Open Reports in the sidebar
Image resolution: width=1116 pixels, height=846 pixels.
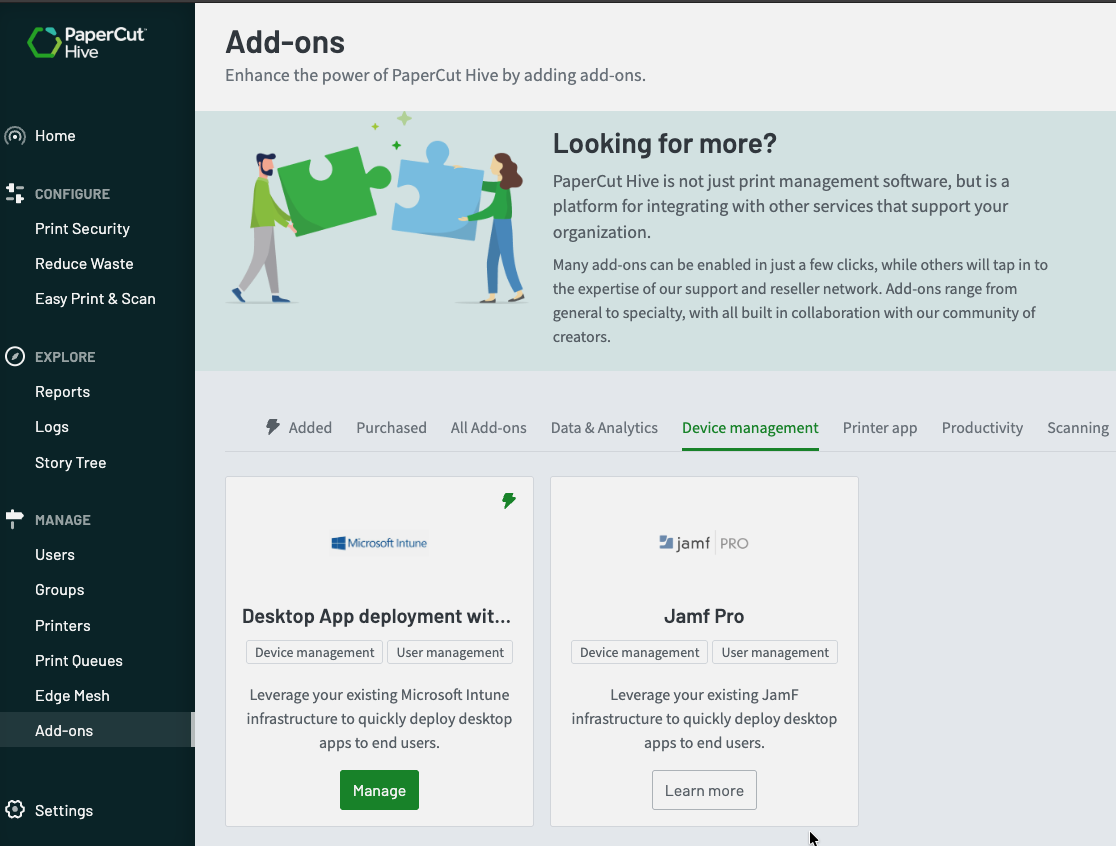click(63, 392)
